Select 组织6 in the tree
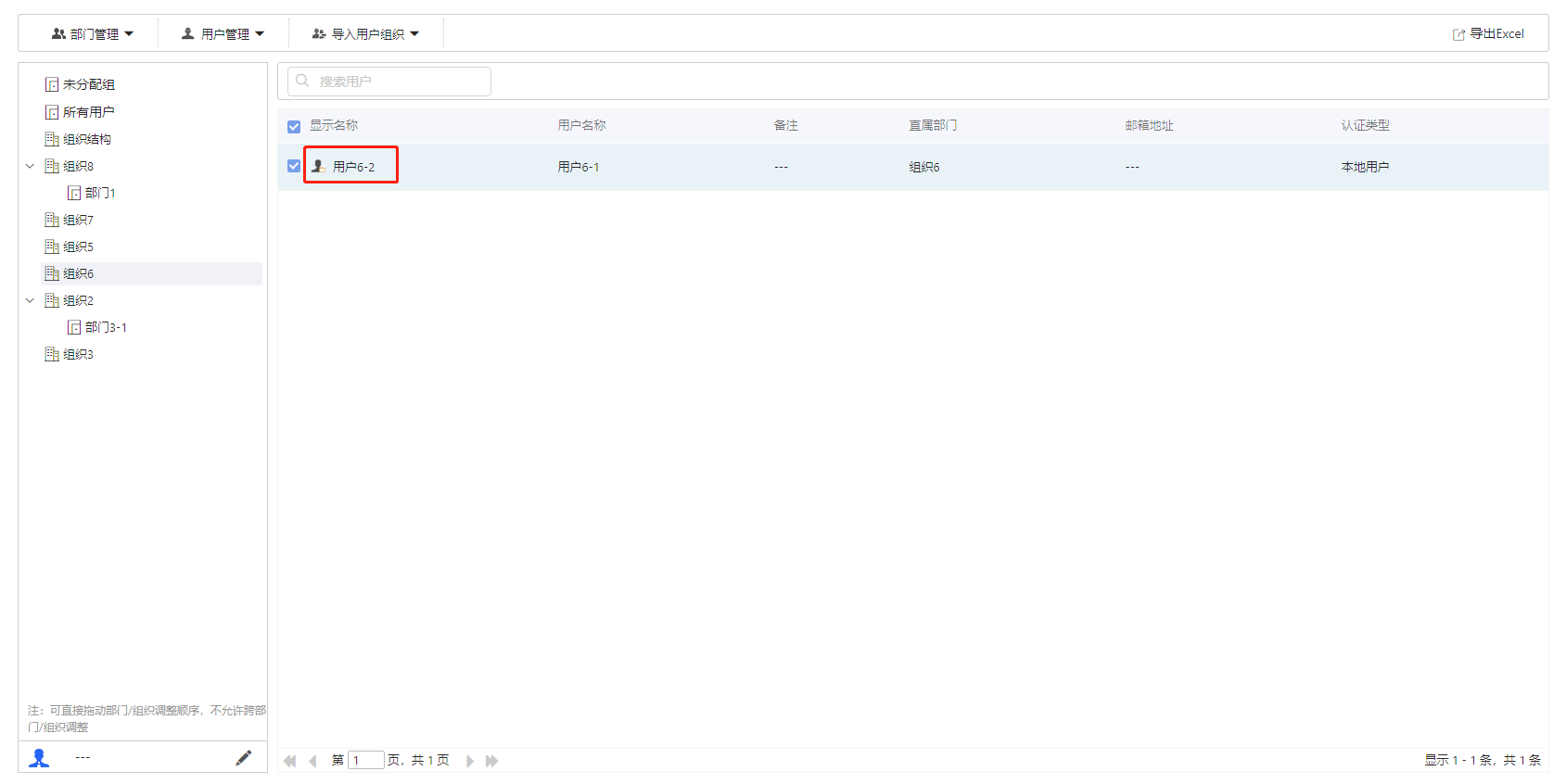 tap(78, 273)
